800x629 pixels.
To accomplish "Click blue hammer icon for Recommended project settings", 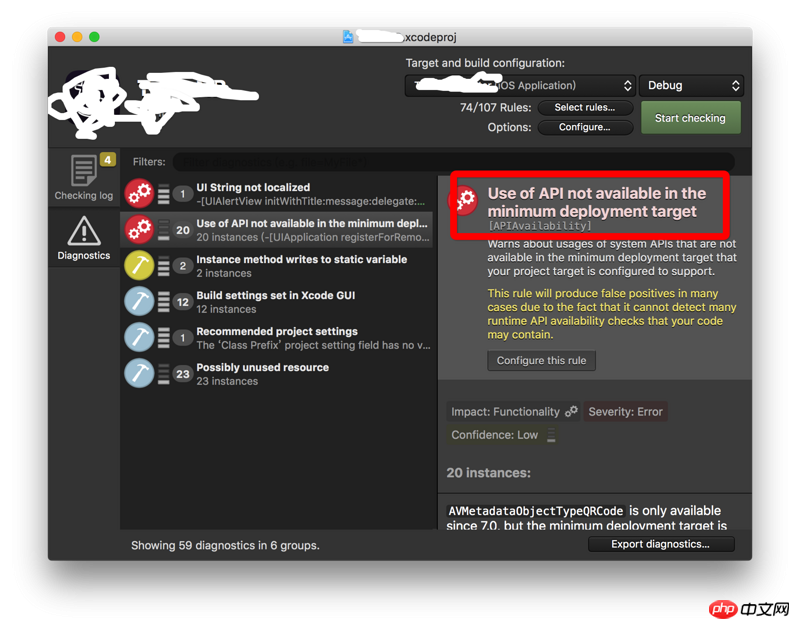I will (139, 338).
